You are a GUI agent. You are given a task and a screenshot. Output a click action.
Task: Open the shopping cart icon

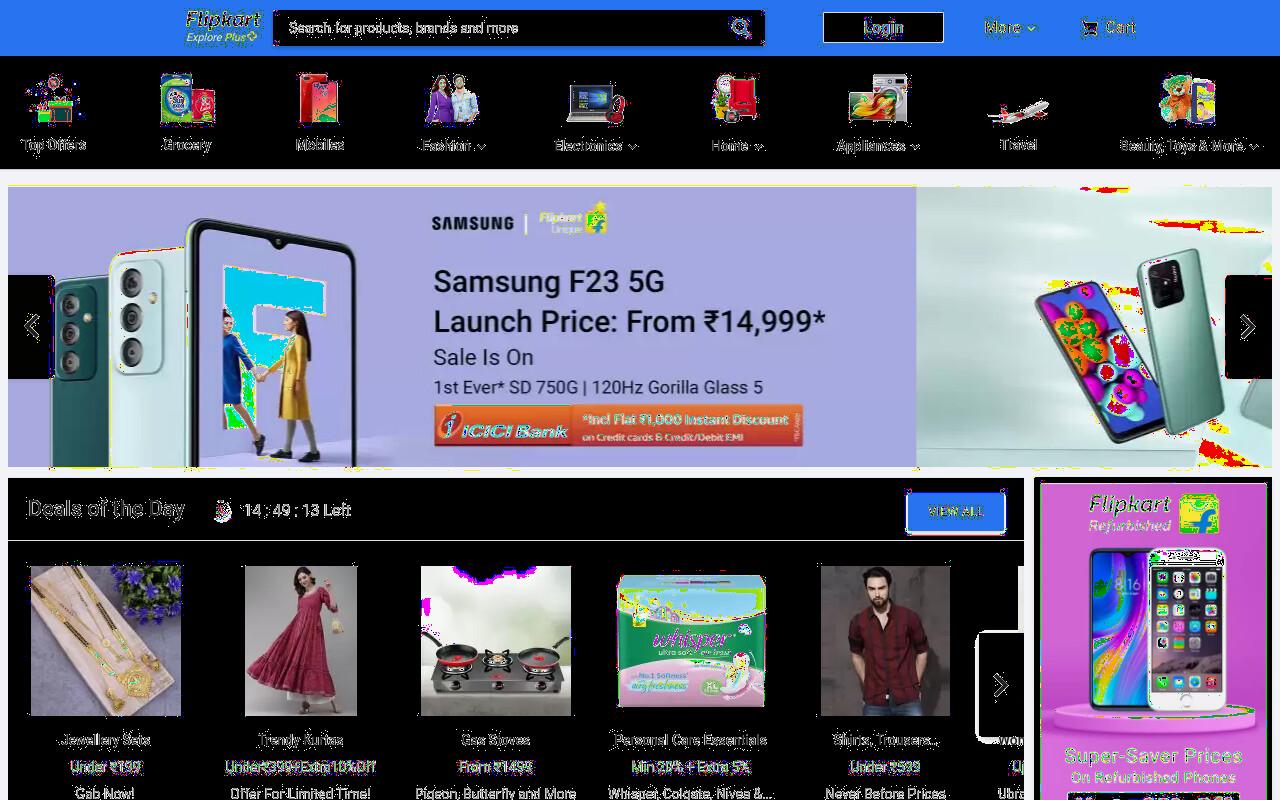click(x=1089, y=28)
